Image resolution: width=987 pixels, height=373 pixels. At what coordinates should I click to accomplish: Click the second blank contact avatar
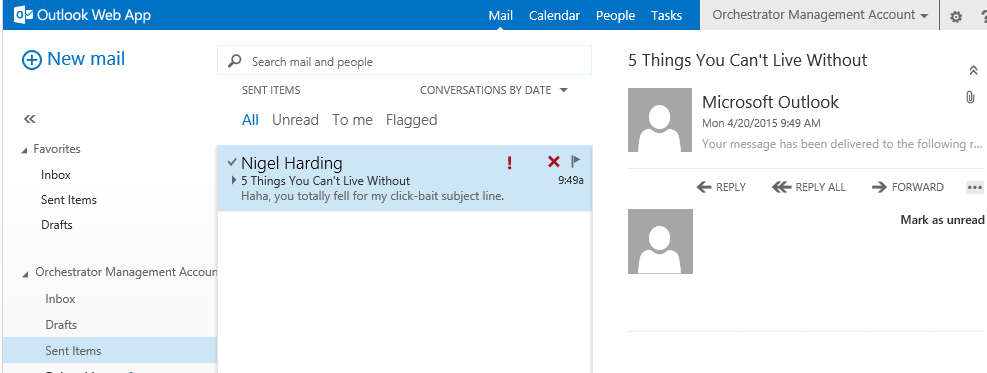660,242
